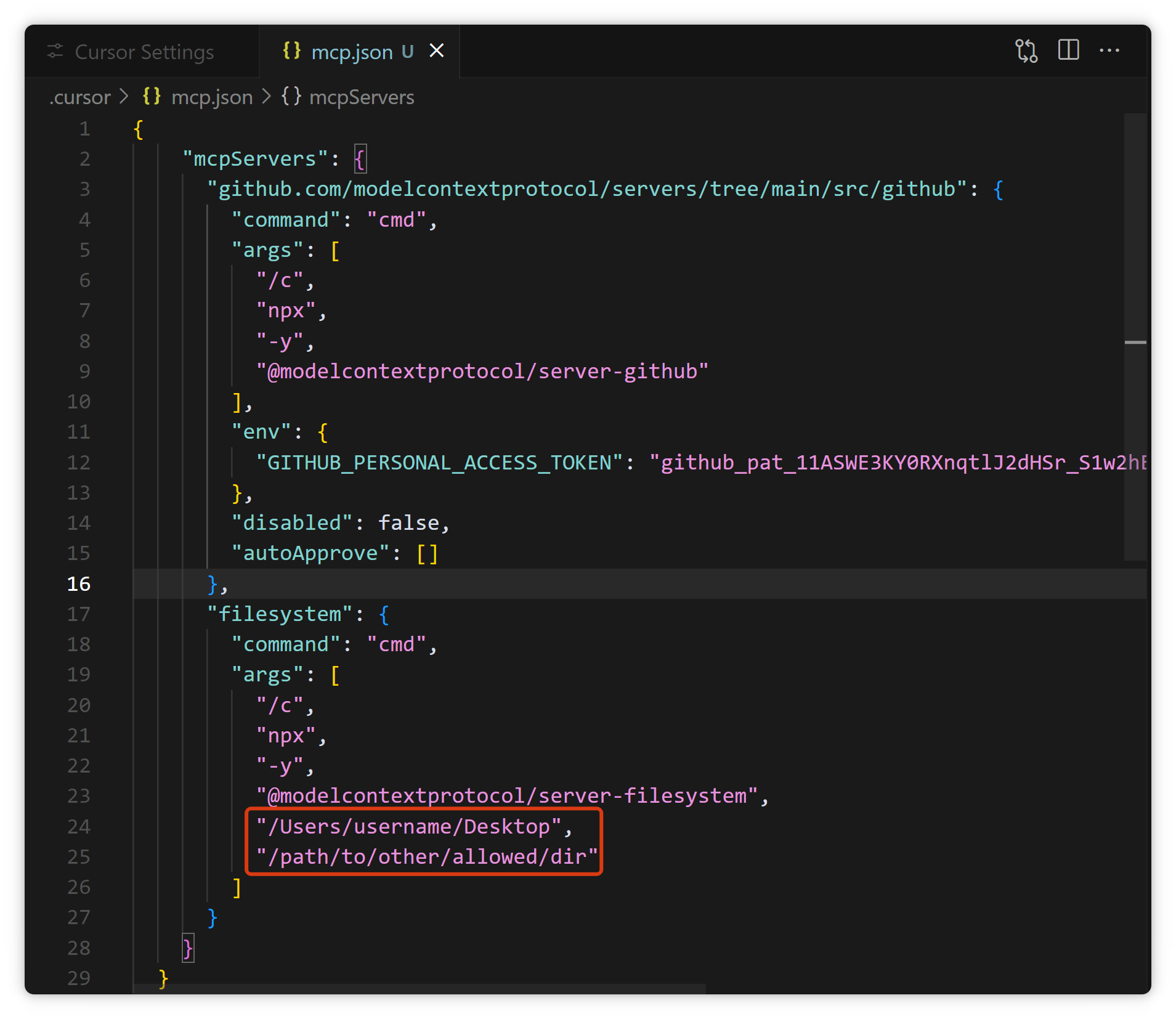1176x1019 pixels.
Task: Expand the mcpServers breadcrumb symbol list
Action: pyautogui.click(x=361, y=97)
